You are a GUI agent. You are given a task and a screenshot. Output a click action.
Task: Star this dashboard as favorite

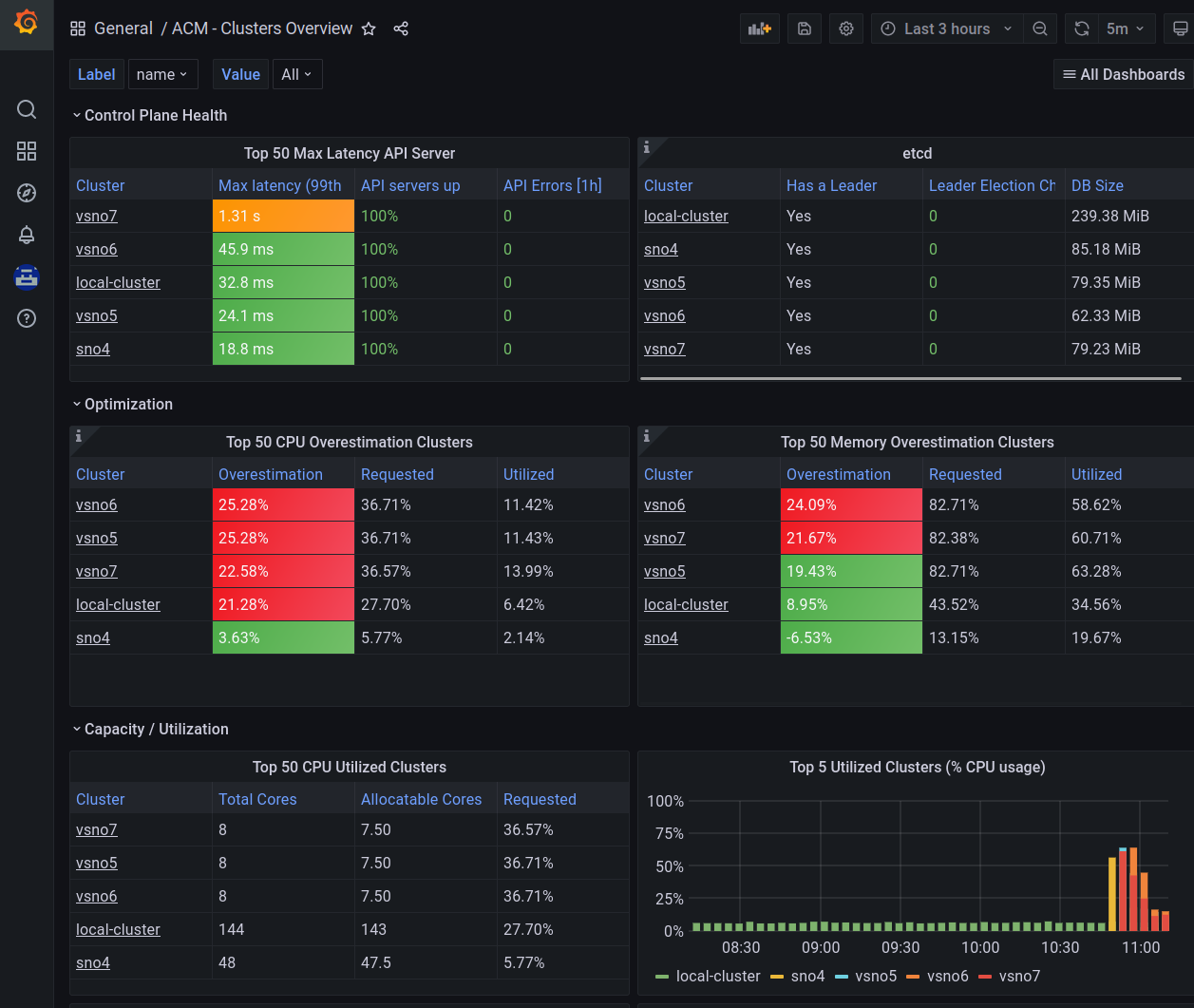[x=369, y=29]
